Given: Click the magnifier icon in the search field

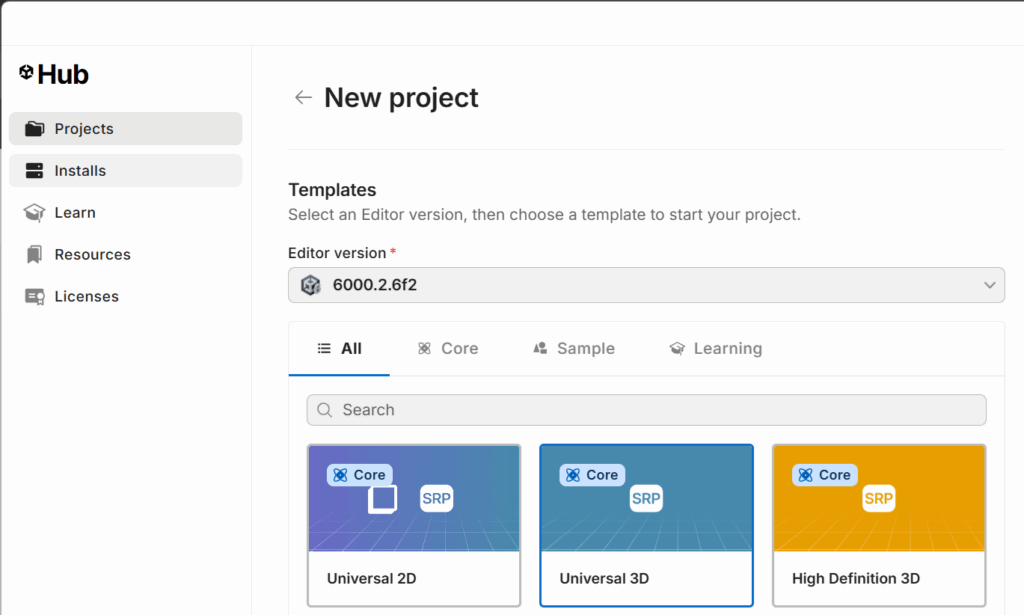Looking at the screenshot, I should 325,410.
